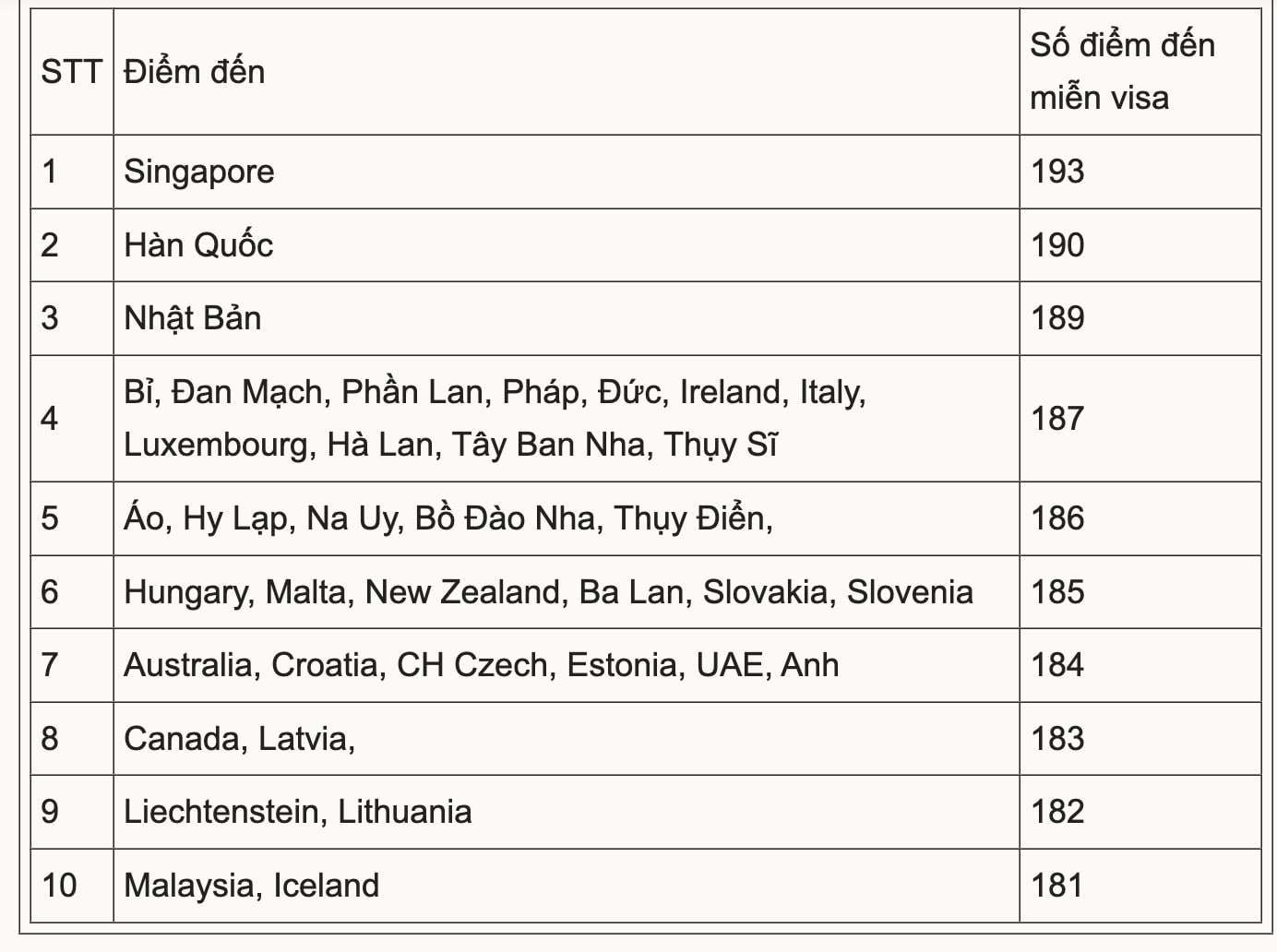This screenshot has height=952, width=1277.
Task: Click the Hungary, Malta countries cell
Action: click(548, 592)
